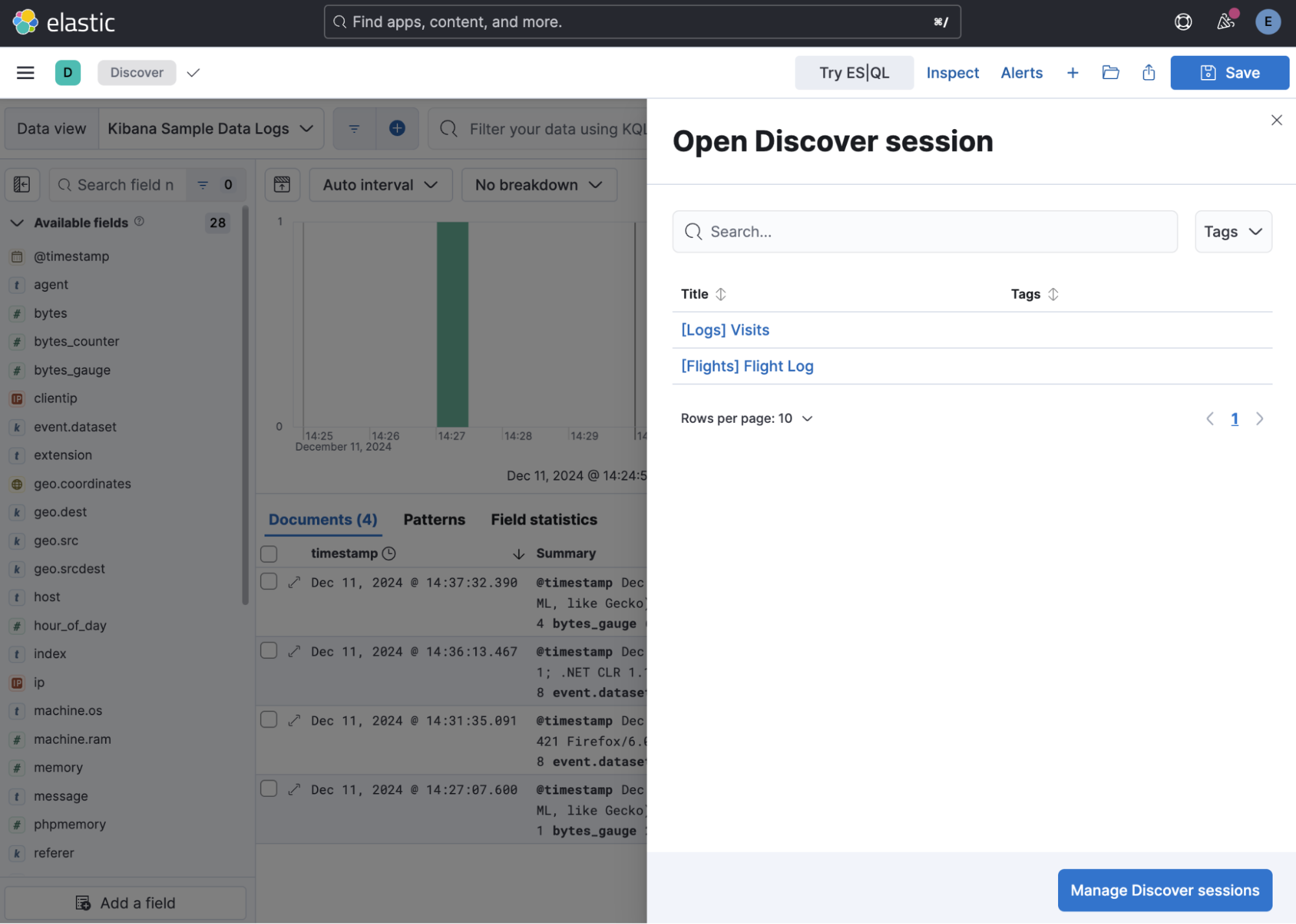
Task: Click the share icon in the toolbar
Action: pos(1148,72)
